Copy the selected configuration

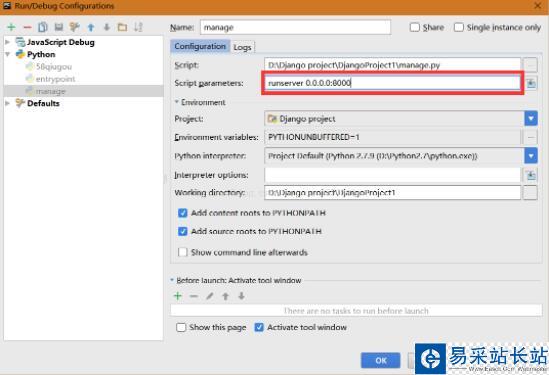(x=43, y=27)
